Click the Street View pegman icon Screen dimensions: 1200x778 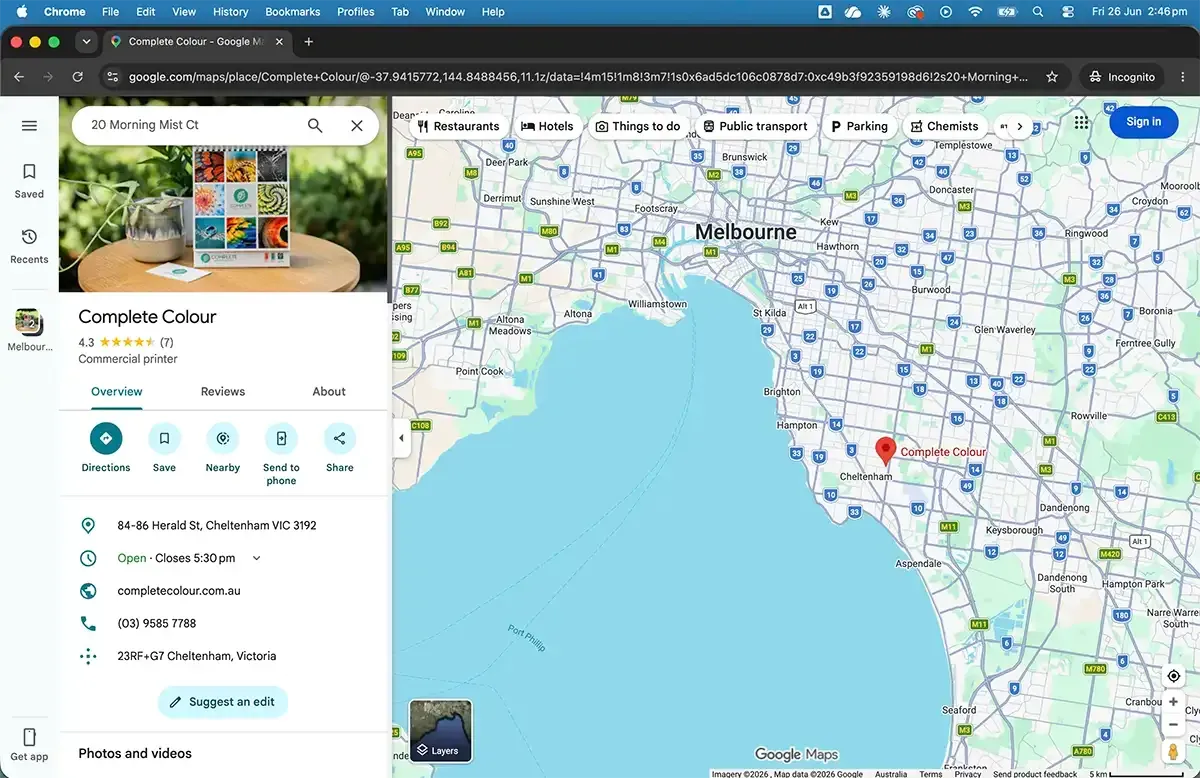pyautogui.click(x=1174, y=751)
